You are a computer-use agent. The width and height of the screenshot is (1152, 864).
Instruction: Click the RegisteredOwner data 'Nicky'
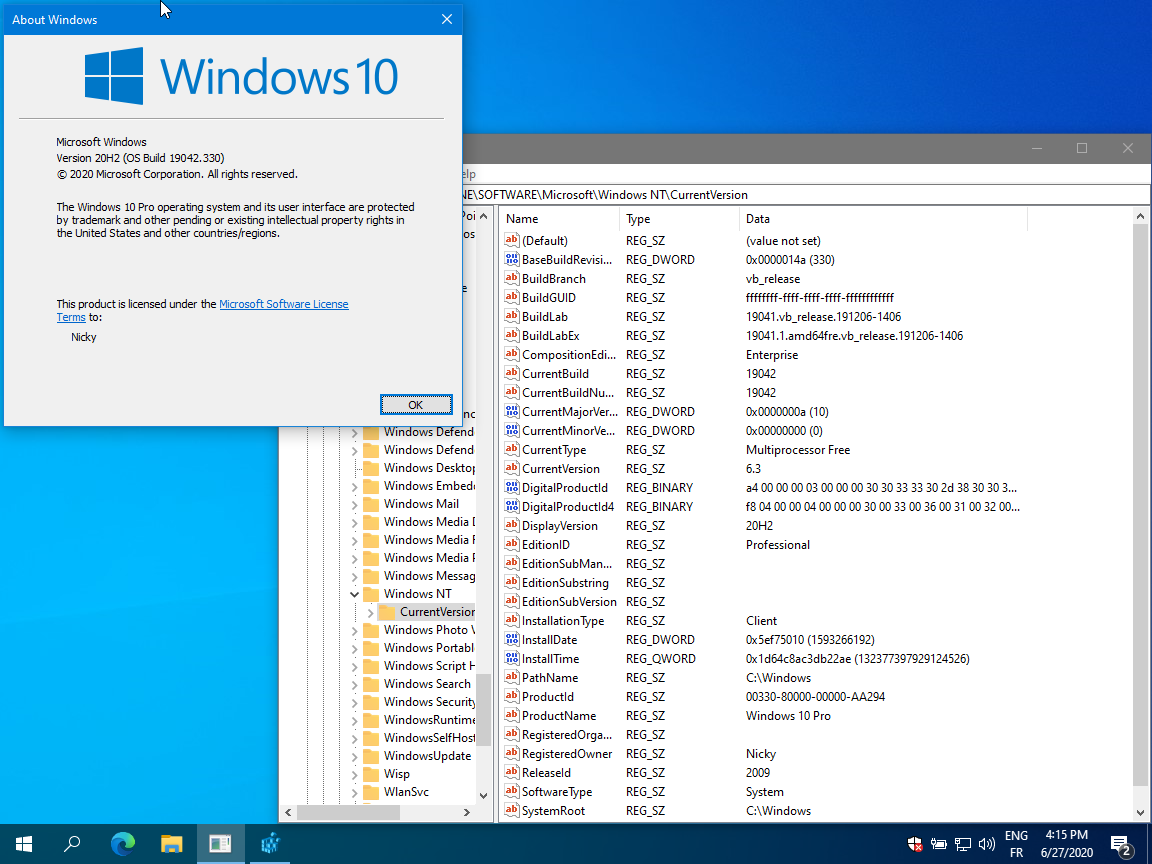pyautogui.click(x=760, y=754)
